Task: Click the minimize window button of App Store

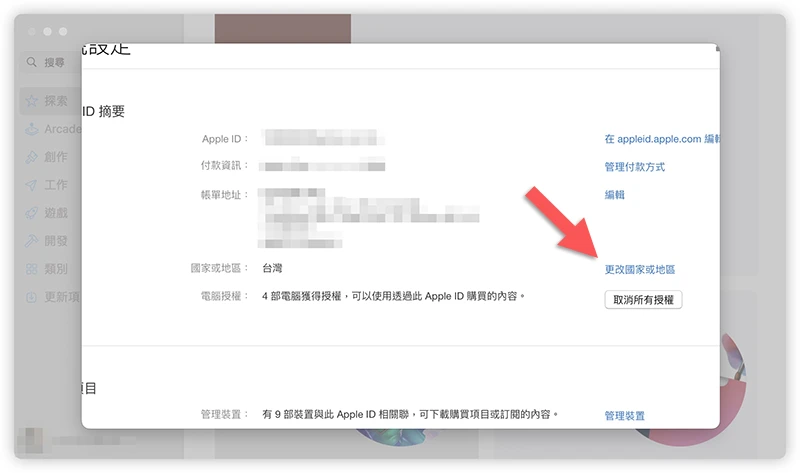Action: 47,32
